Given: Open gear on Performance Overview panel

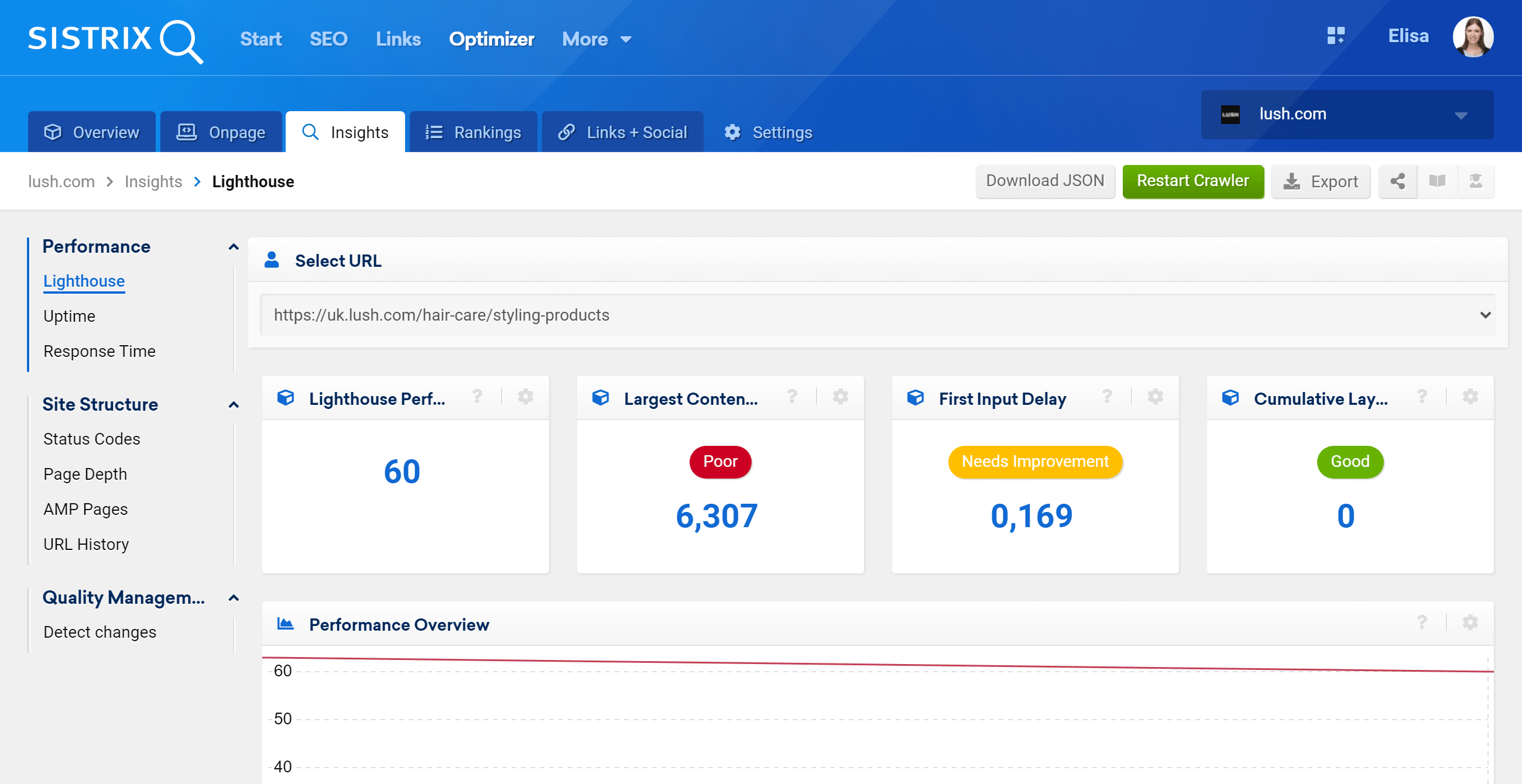Looking at the screenshot, I should click(x=1470, y=623).
